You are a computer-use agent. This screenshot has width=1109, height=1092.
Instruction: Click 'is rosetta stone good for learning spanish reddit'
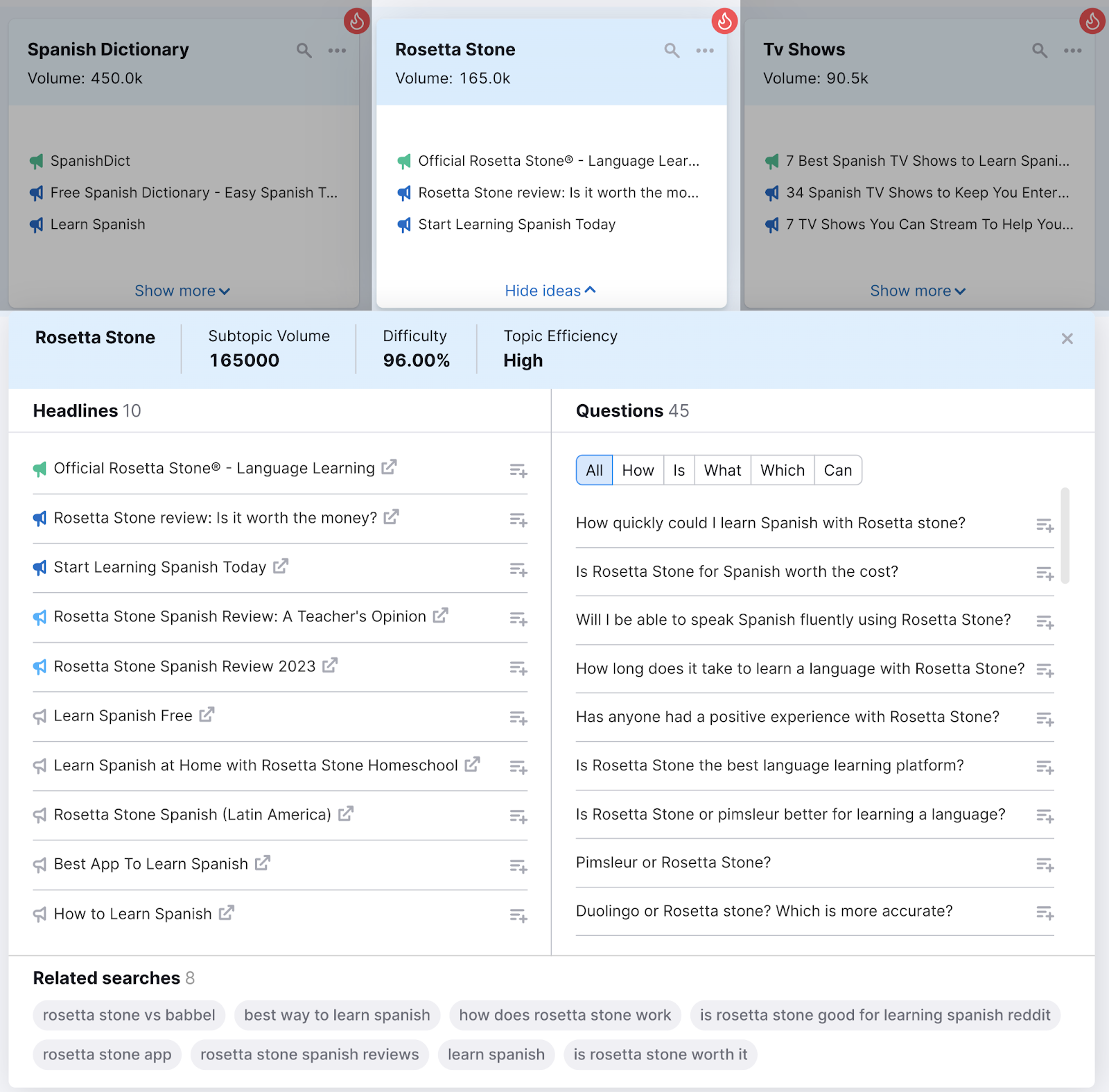[x=875, y=1015]
